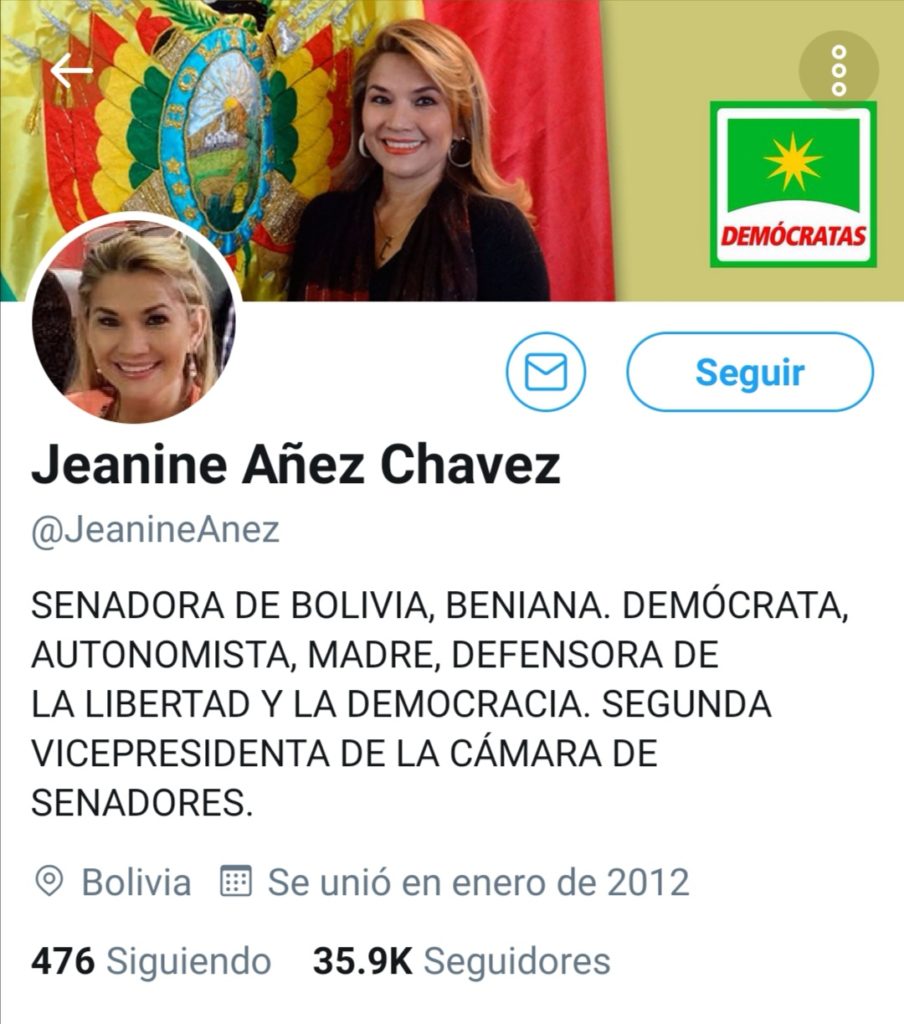This screenshot has height=1024, width=904.
Task: Go back using the white arrow
Action: coord(72,71)
